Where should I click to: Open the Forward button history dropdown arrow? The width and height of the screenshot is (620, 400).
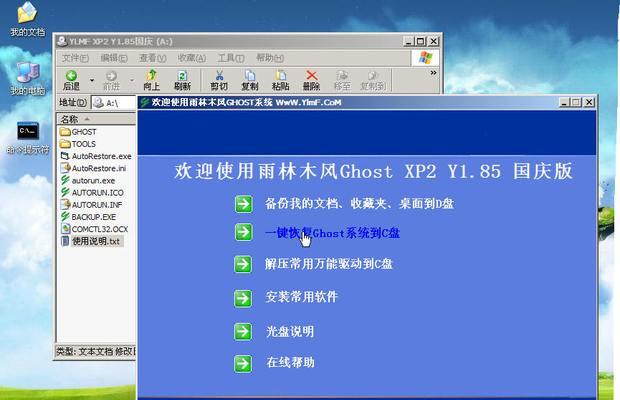coord(132,80)
